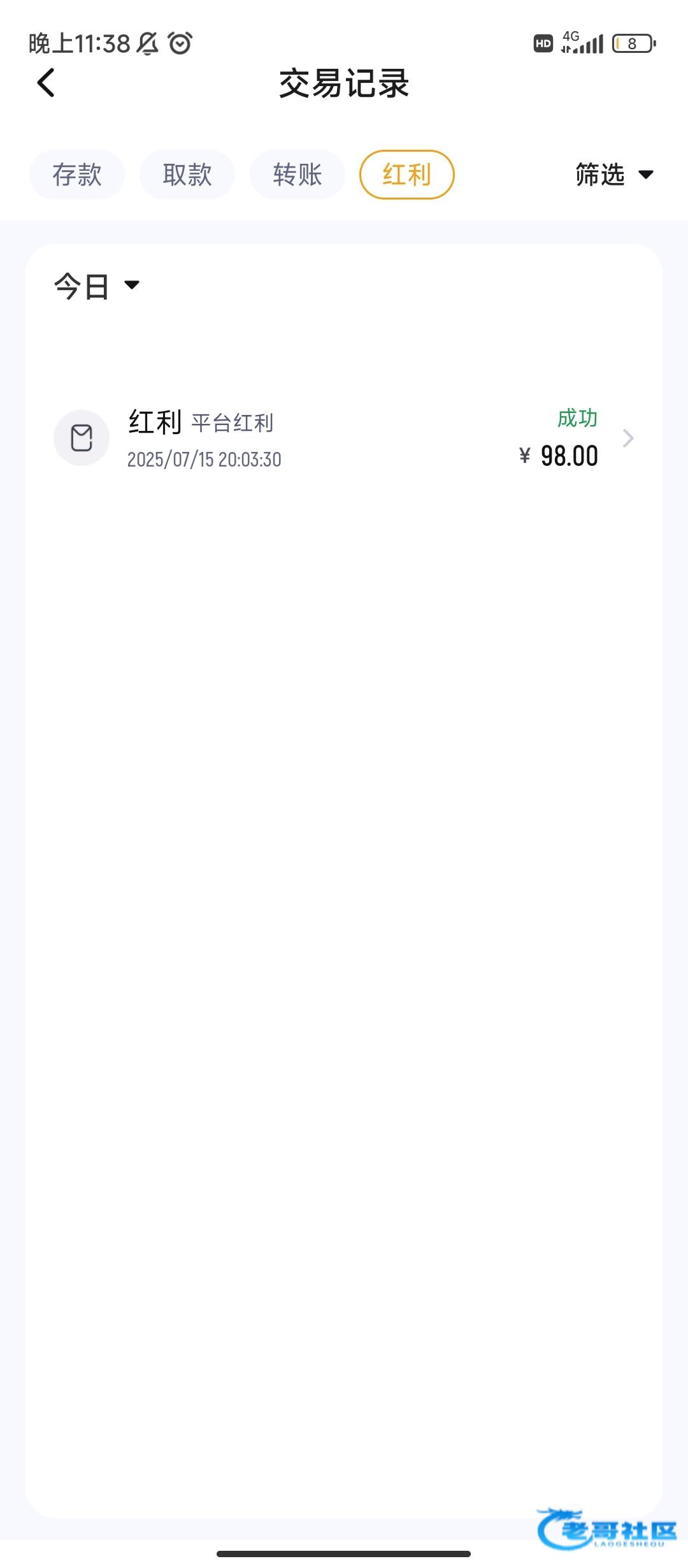Tap the muted notification bell icon
688x1568 pixels.
(148, 43)
